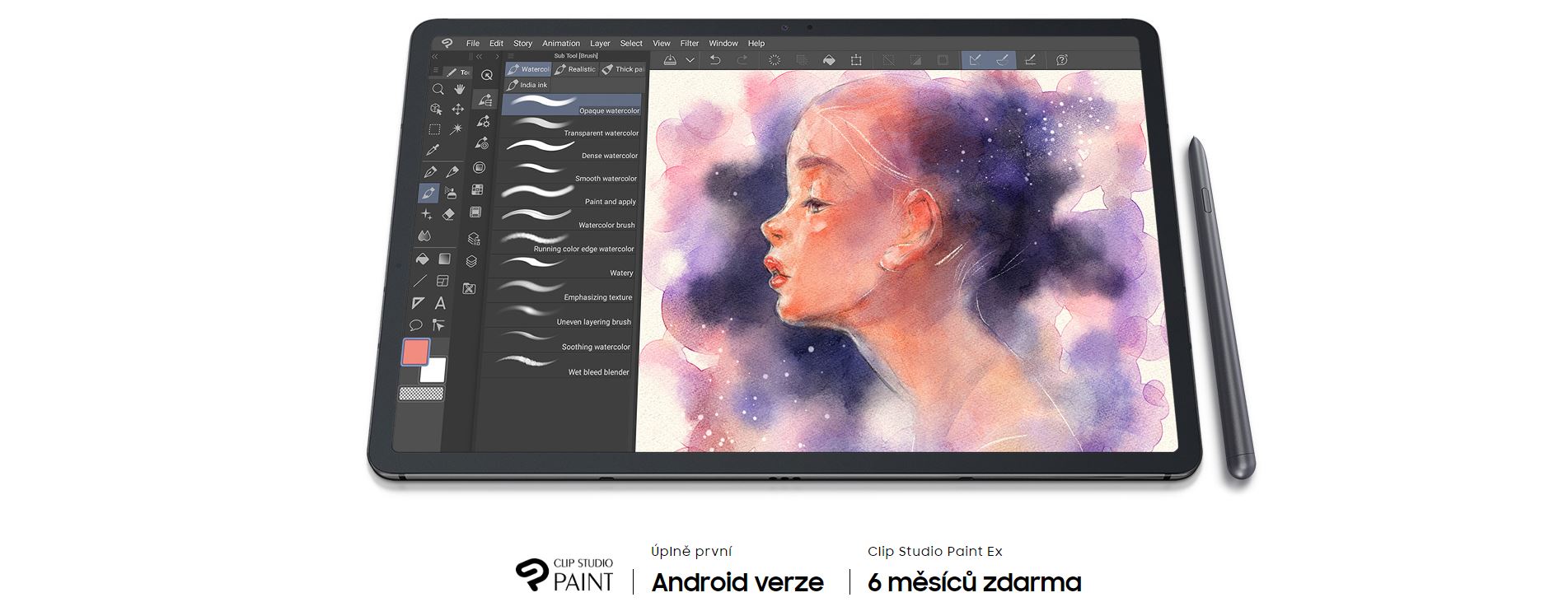Click the Undo arrow in command bar
Screen dimensions: 1568x616
(714, 60)
